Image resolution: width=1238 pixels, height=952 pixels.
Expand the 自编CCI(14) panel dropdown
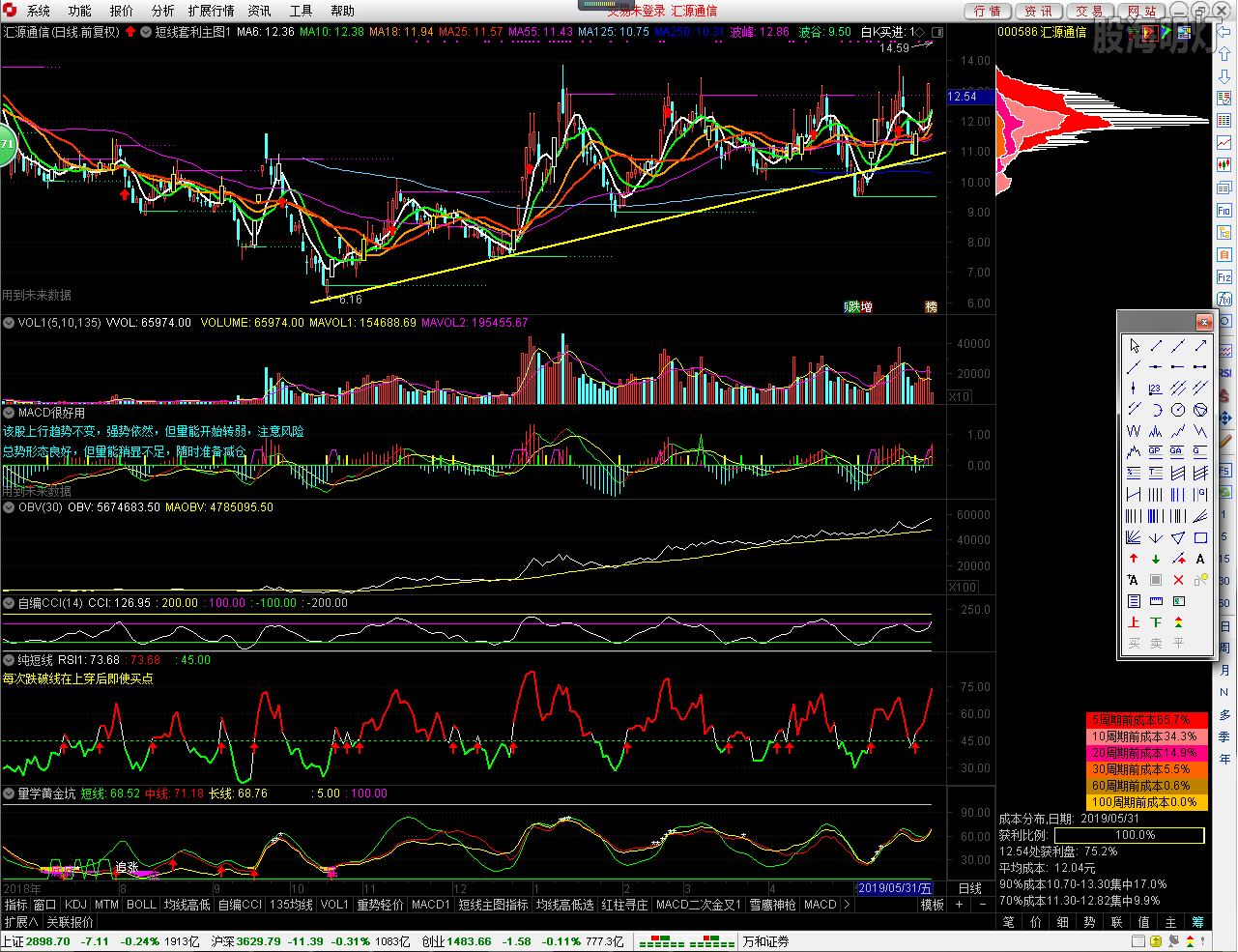pos(9,603)
